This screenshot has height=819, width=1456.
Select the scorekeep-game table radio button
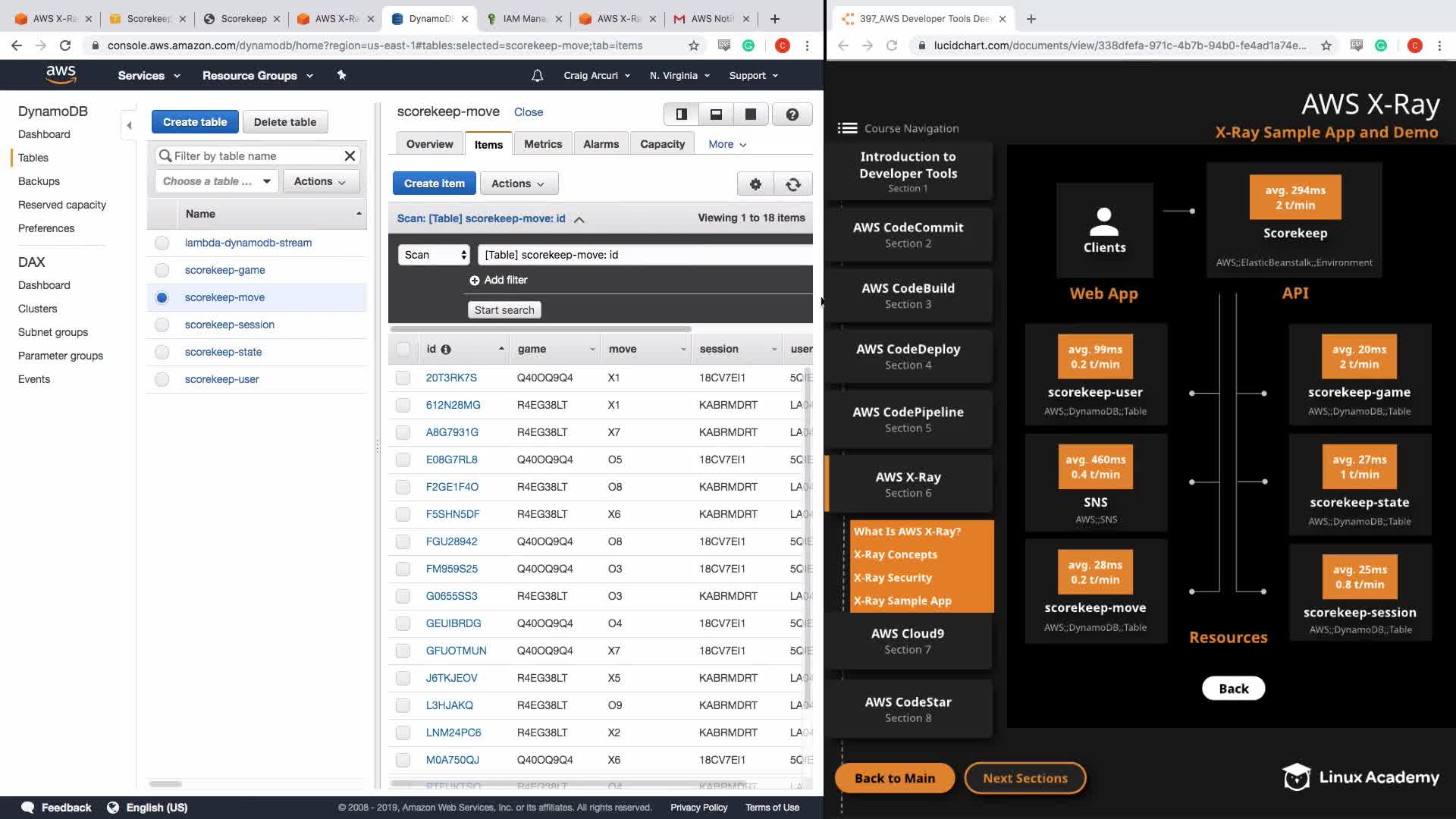[x=162, y=270]
